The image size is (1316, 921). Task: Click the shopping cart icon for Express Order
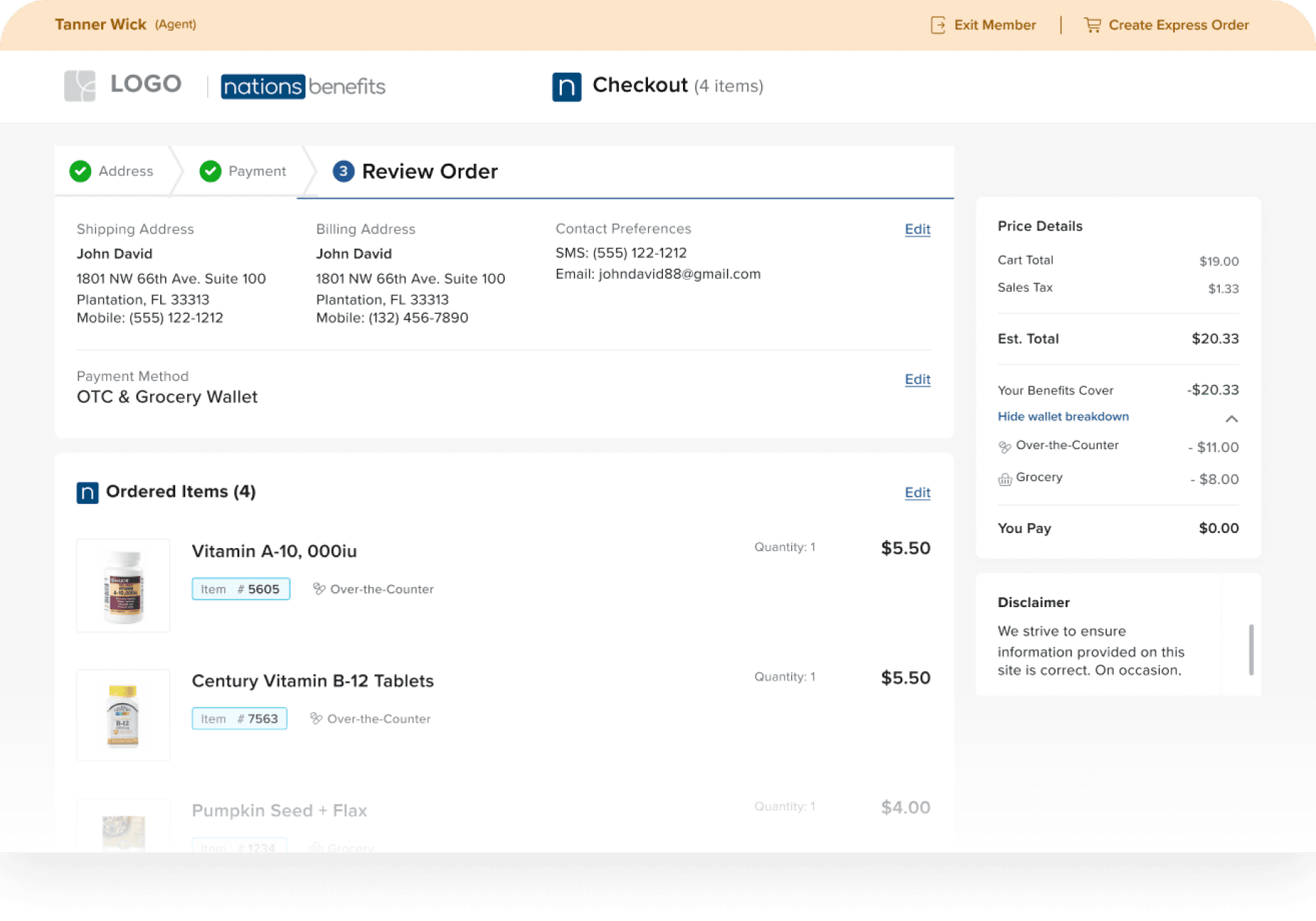(1092, 26)
